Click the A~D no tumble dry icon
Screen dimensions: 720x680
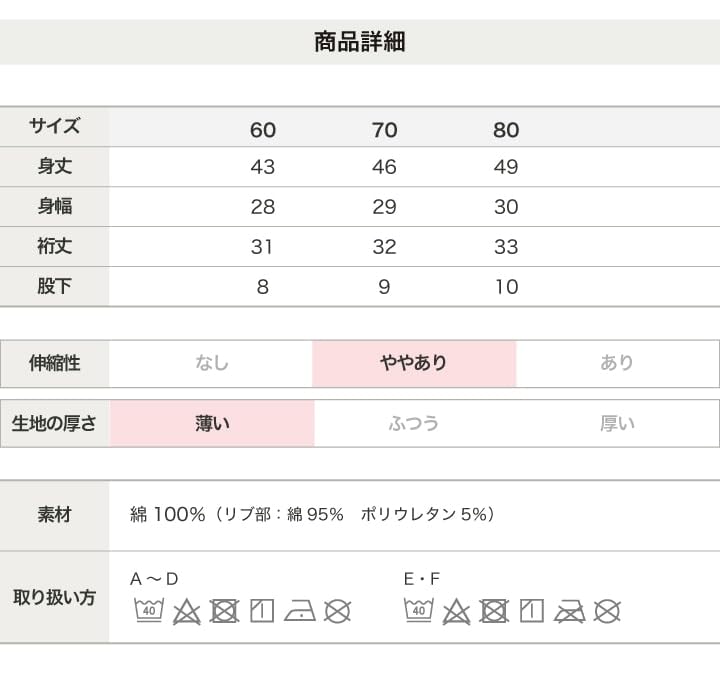pos(225,611)
